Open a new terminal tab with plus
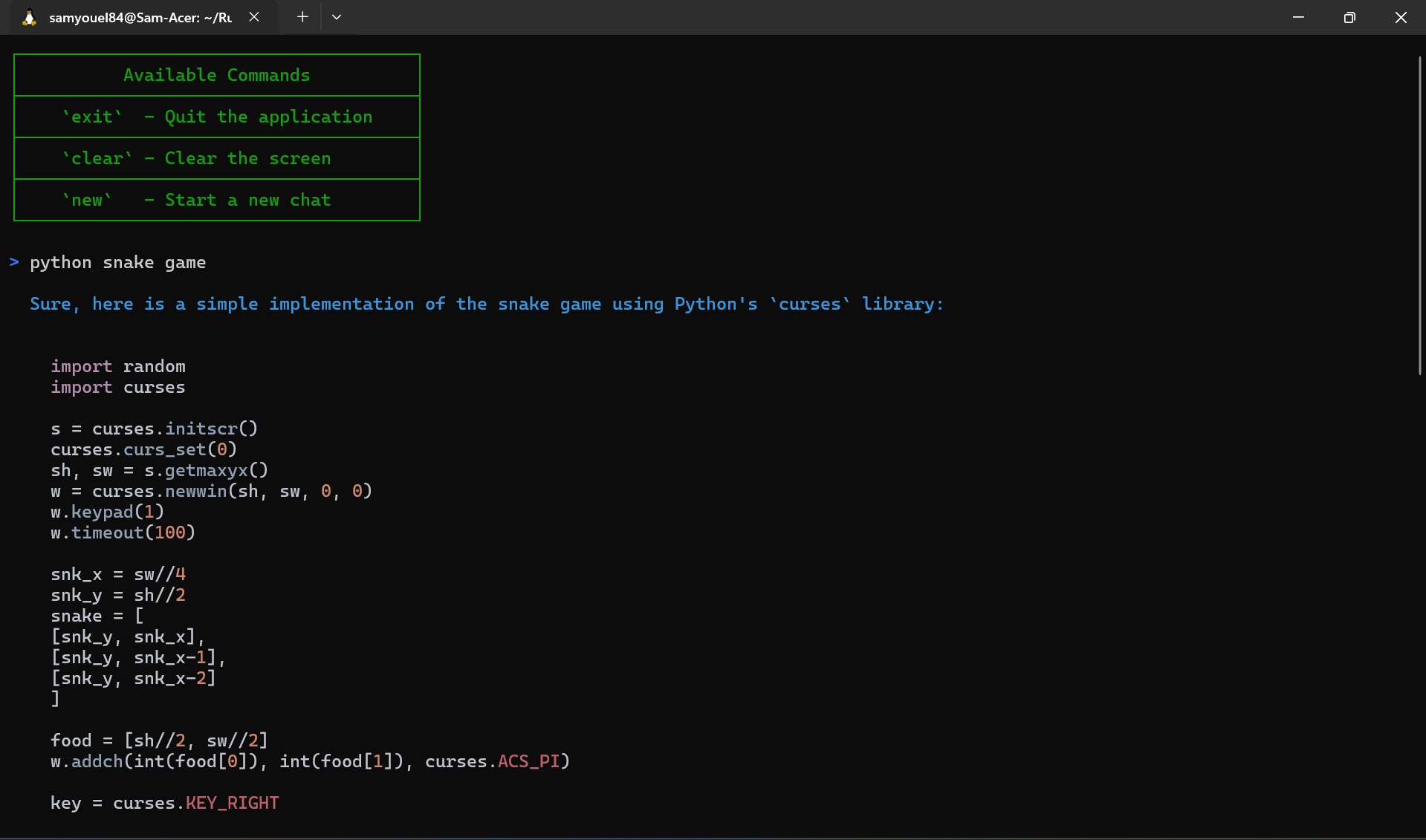This screenshot has height=840, width=1426. point(302,17)
